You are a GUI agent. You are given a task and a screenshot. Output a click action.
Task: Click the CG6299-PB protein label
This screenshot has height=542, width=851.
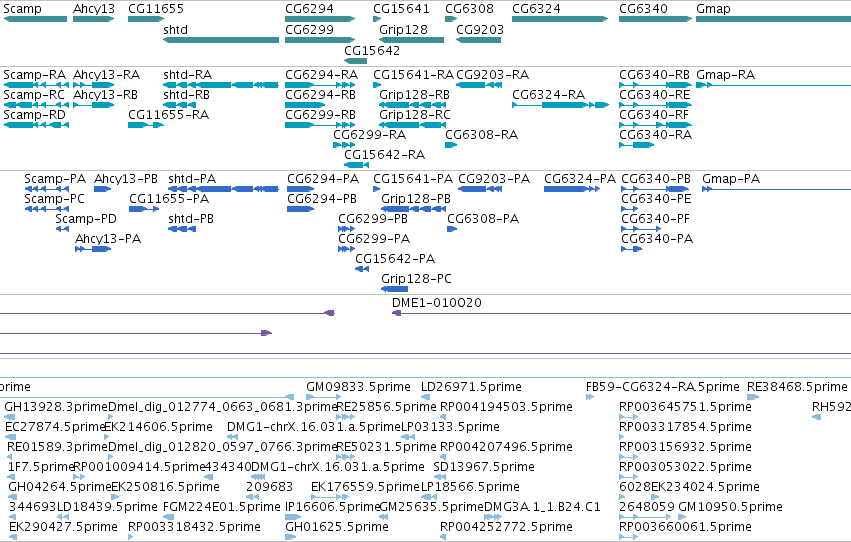pyautogui.click(x=373, y=219)
